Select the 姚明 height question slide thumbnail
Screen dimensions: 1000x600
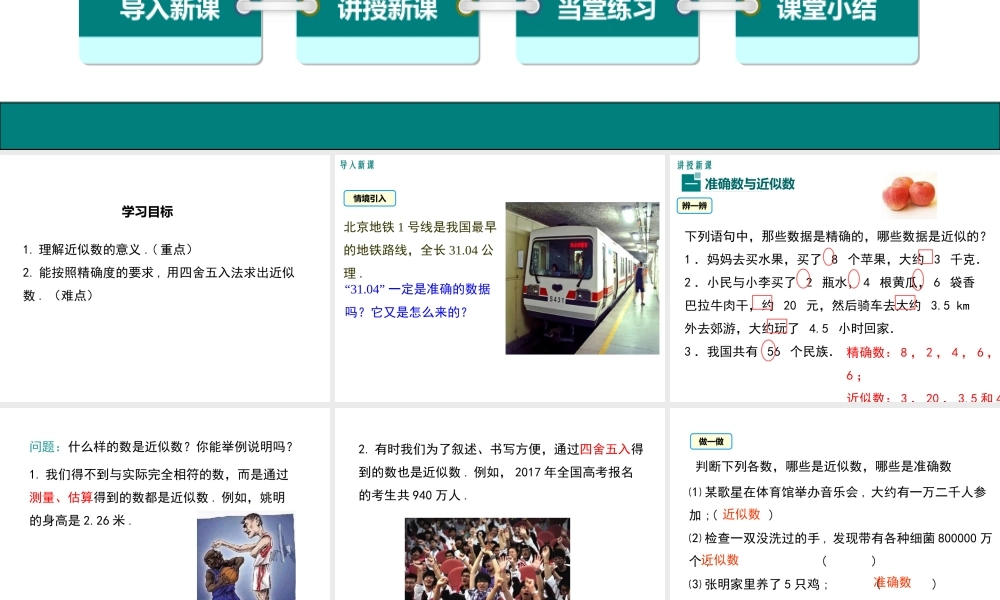pyautogui.click(x=165, y=504)
